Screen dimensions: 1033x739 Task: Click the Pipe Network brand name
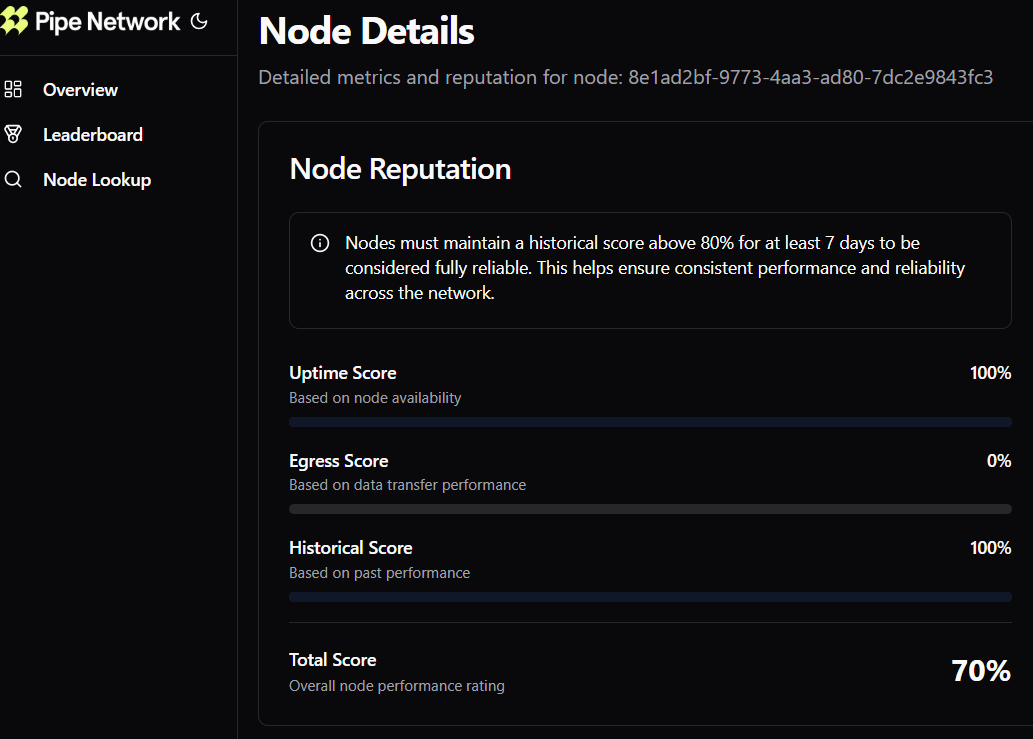[x=107, y=22]
